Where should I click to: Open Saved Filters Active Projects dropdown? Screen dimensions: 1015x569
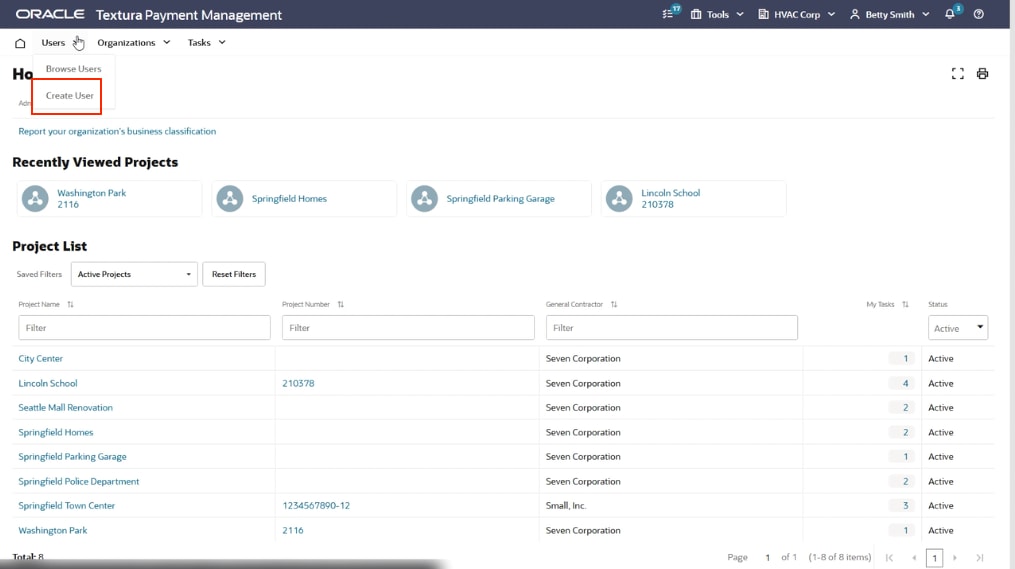click(x=134, y=274)
